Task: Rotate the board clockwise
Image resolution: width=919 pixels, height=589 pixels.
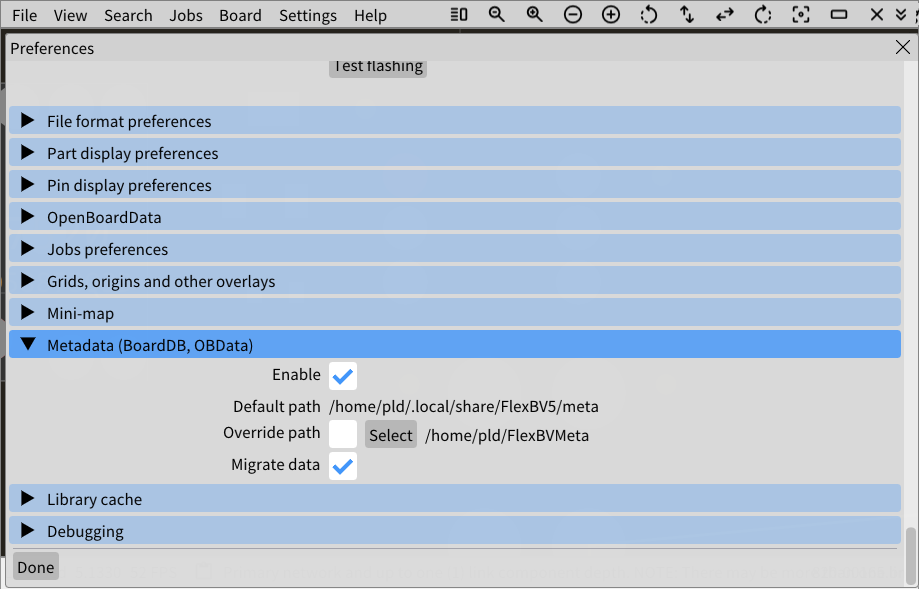Action: [762, 15]
